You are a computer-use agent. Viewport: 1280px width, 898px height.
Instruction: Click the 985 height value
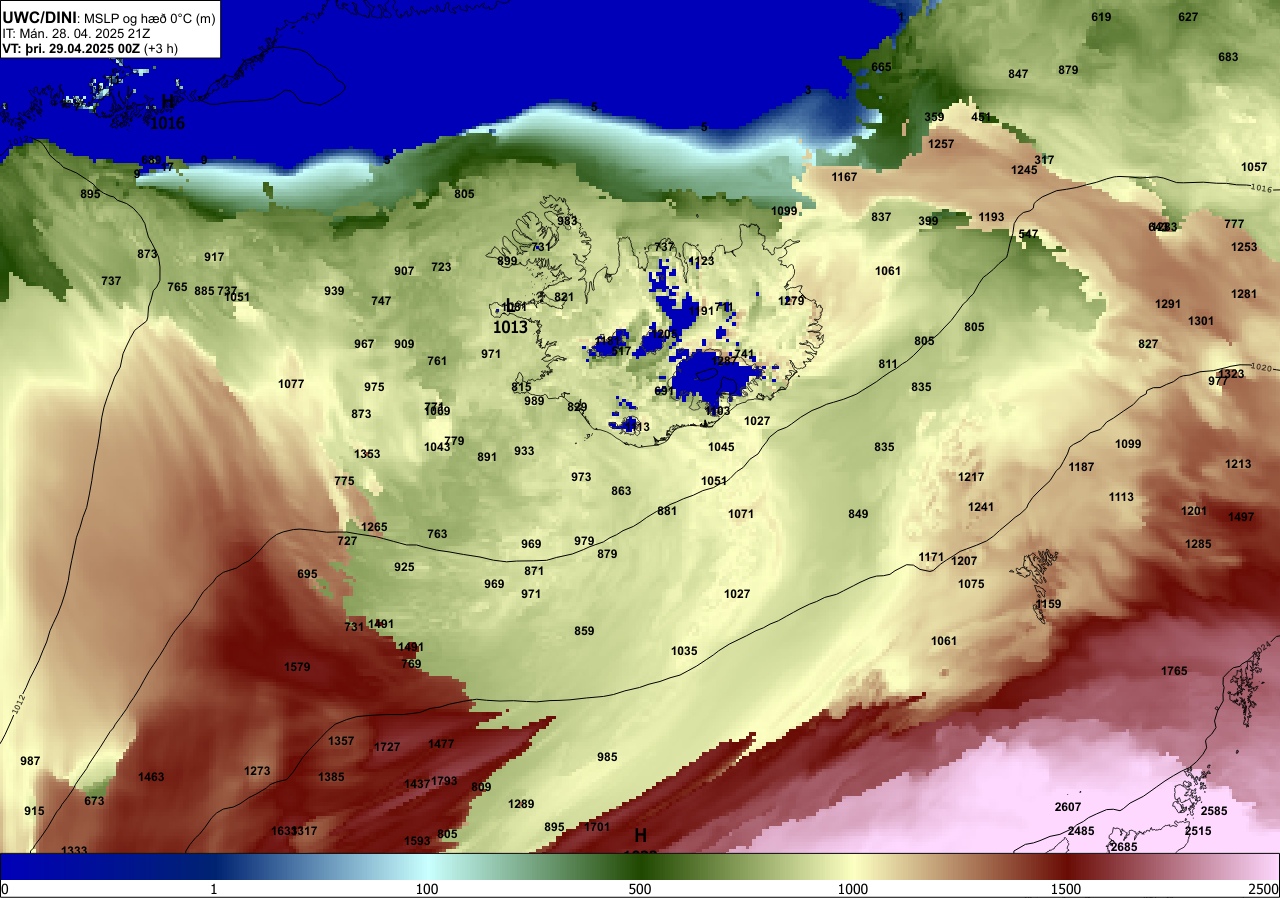point(607,757)
